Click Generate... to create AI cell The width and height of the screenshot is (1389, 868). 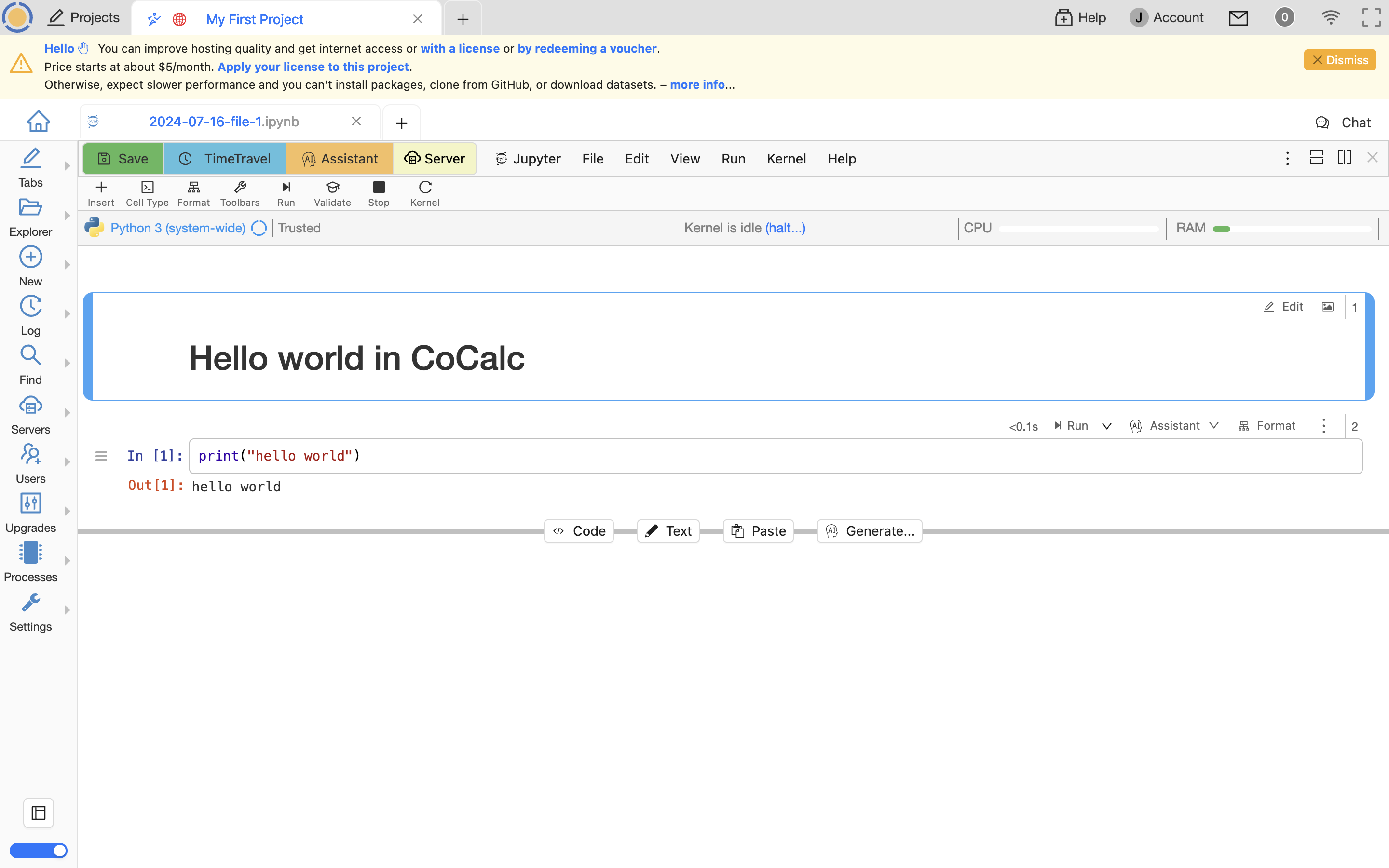tap(870, 531)
